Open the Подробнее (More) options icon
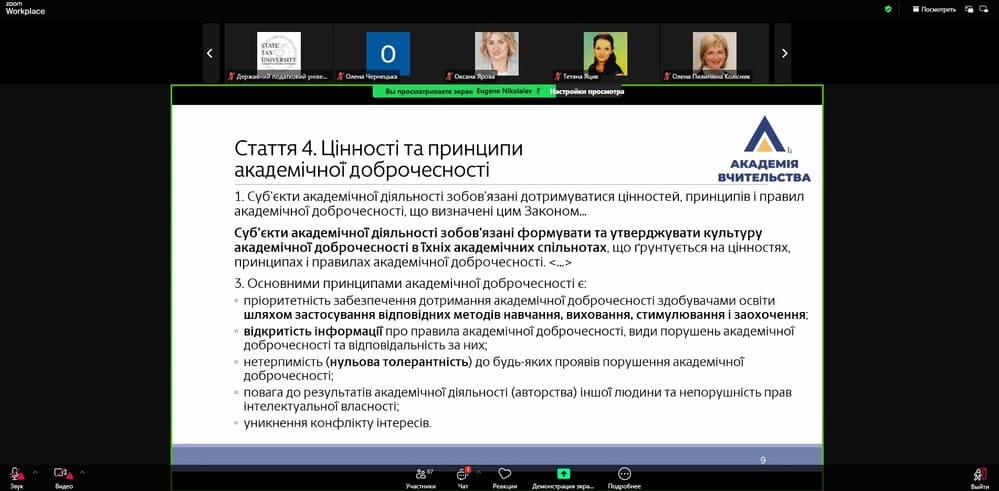999x491 pixels. click(624, 473)
